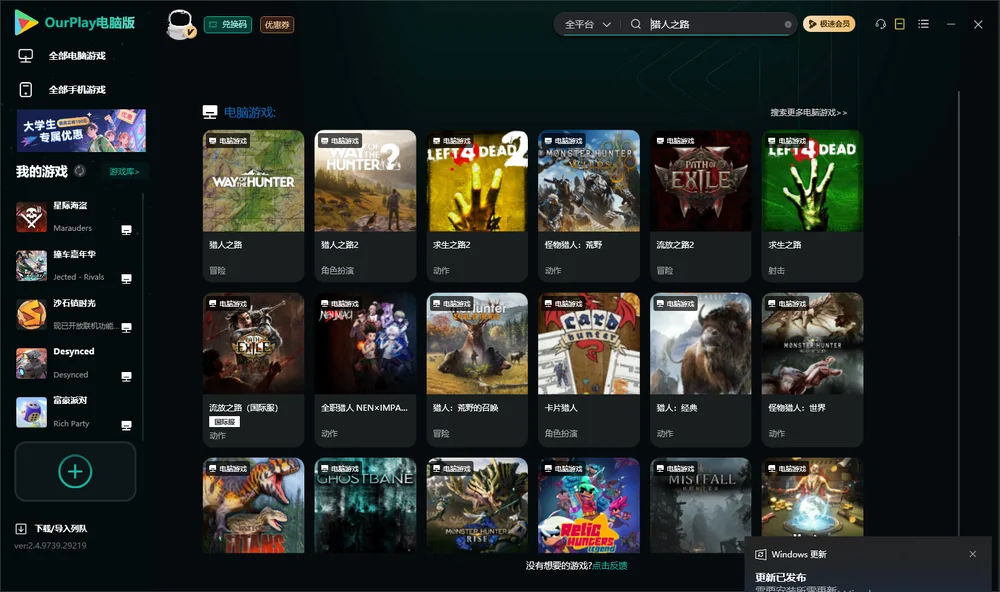Open the main menu list icon
Screen dimensions: 1000x592
[923, 24]
